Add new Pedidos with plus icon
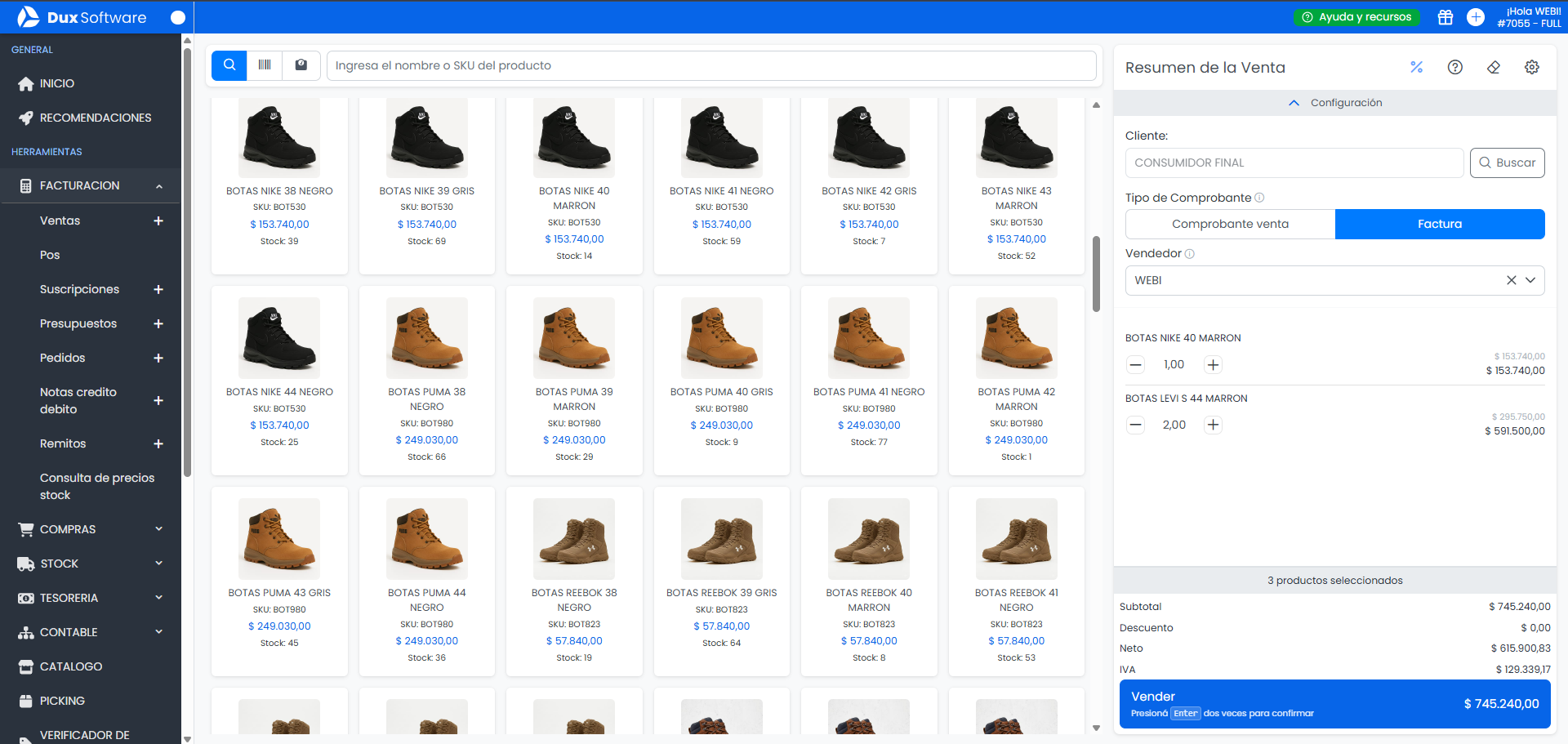 (158, 358)
